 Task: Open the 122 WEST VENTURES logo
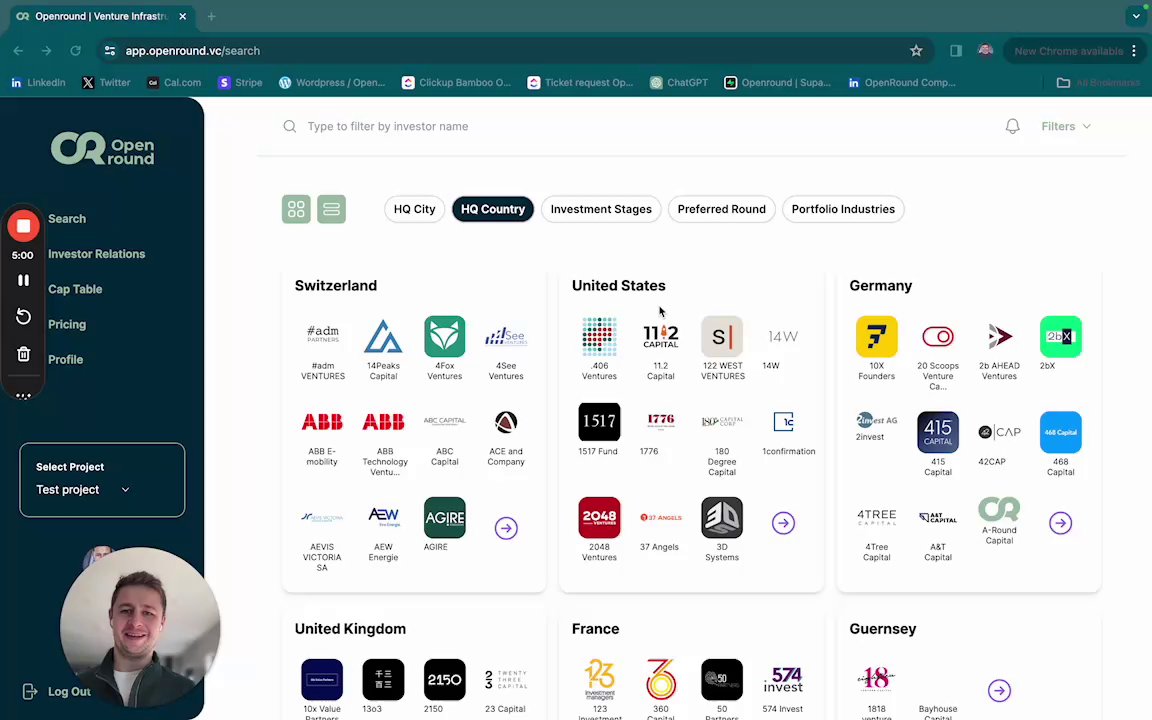tap(722, 336)
